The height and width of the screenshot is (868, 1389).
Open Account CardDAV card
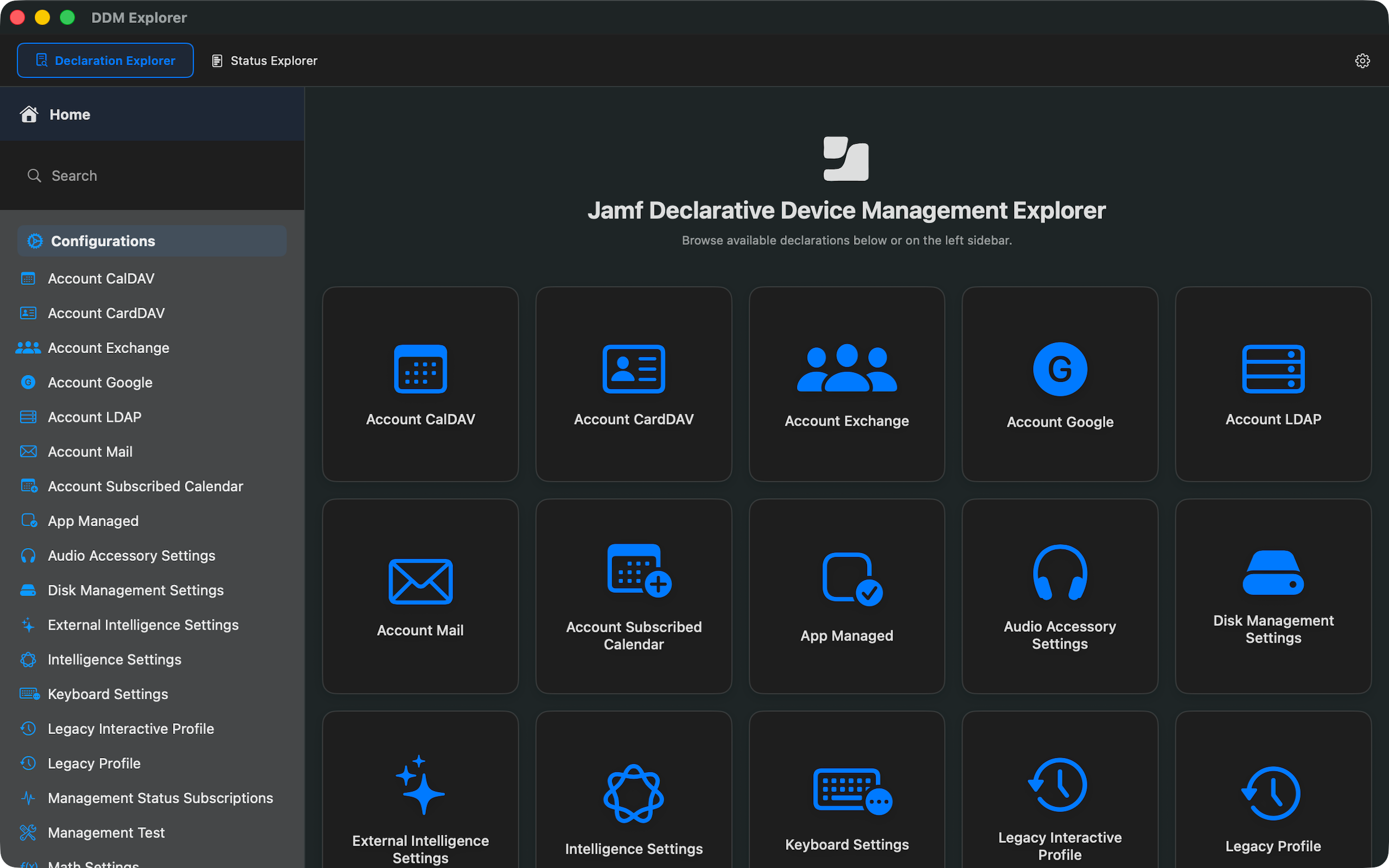pyautogui.click(x=634, y=384)
